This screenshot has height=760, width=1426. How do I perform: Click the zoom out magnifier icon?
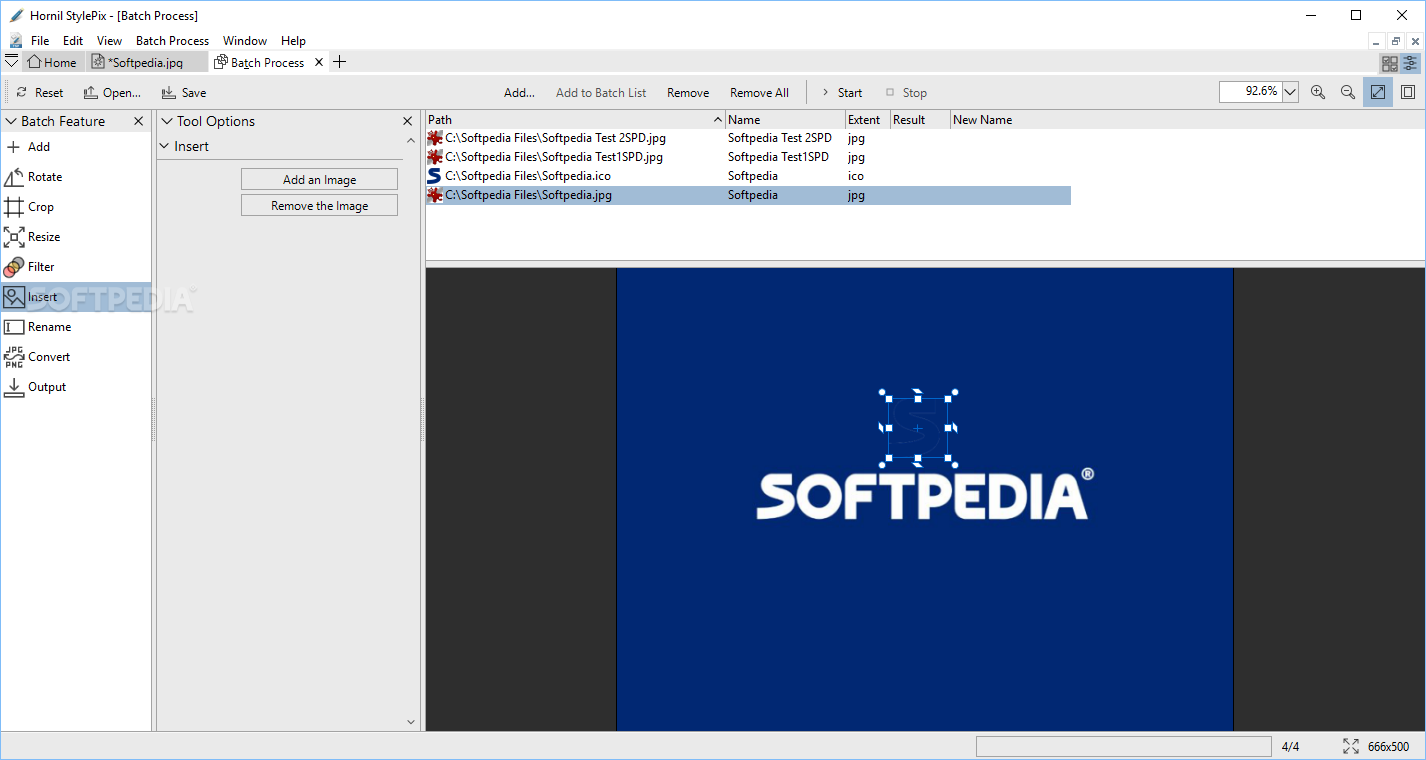1348,92
